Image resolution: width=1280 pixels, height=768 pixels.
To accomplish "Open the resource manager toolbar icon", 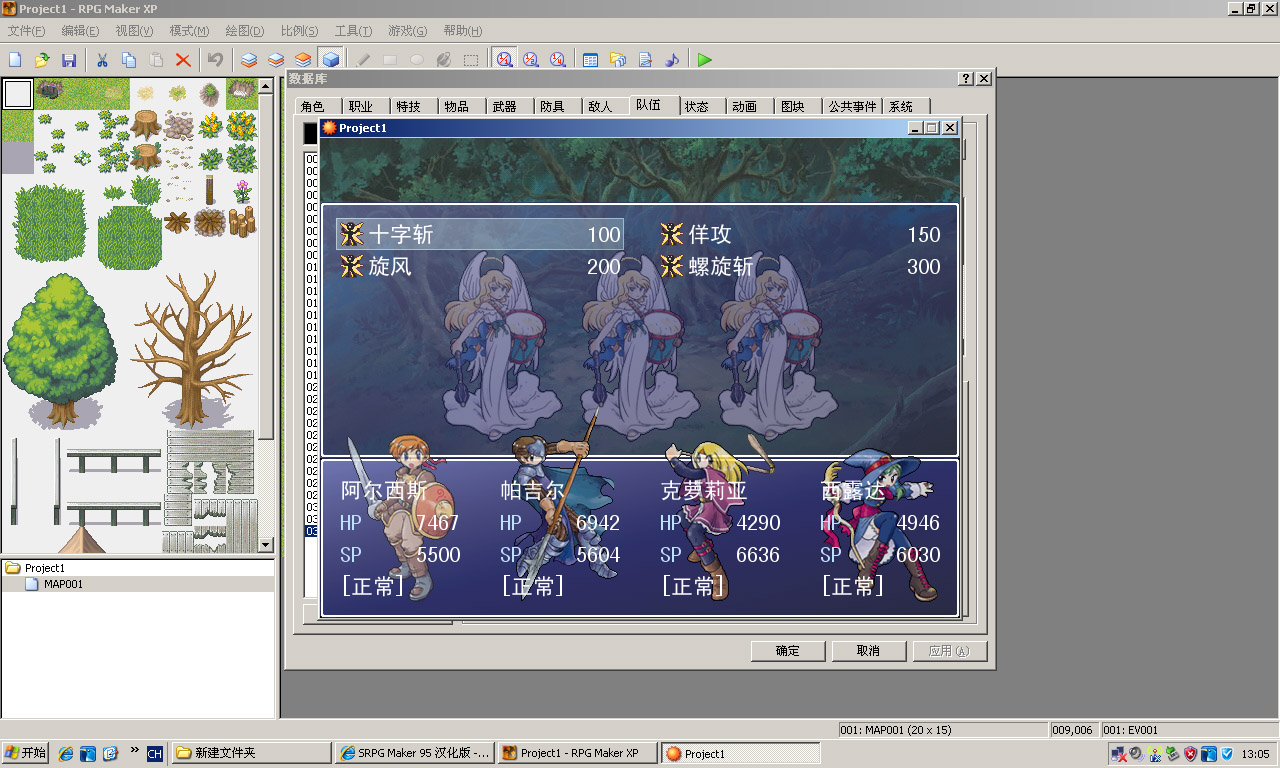I will click(x=617, y=60).
